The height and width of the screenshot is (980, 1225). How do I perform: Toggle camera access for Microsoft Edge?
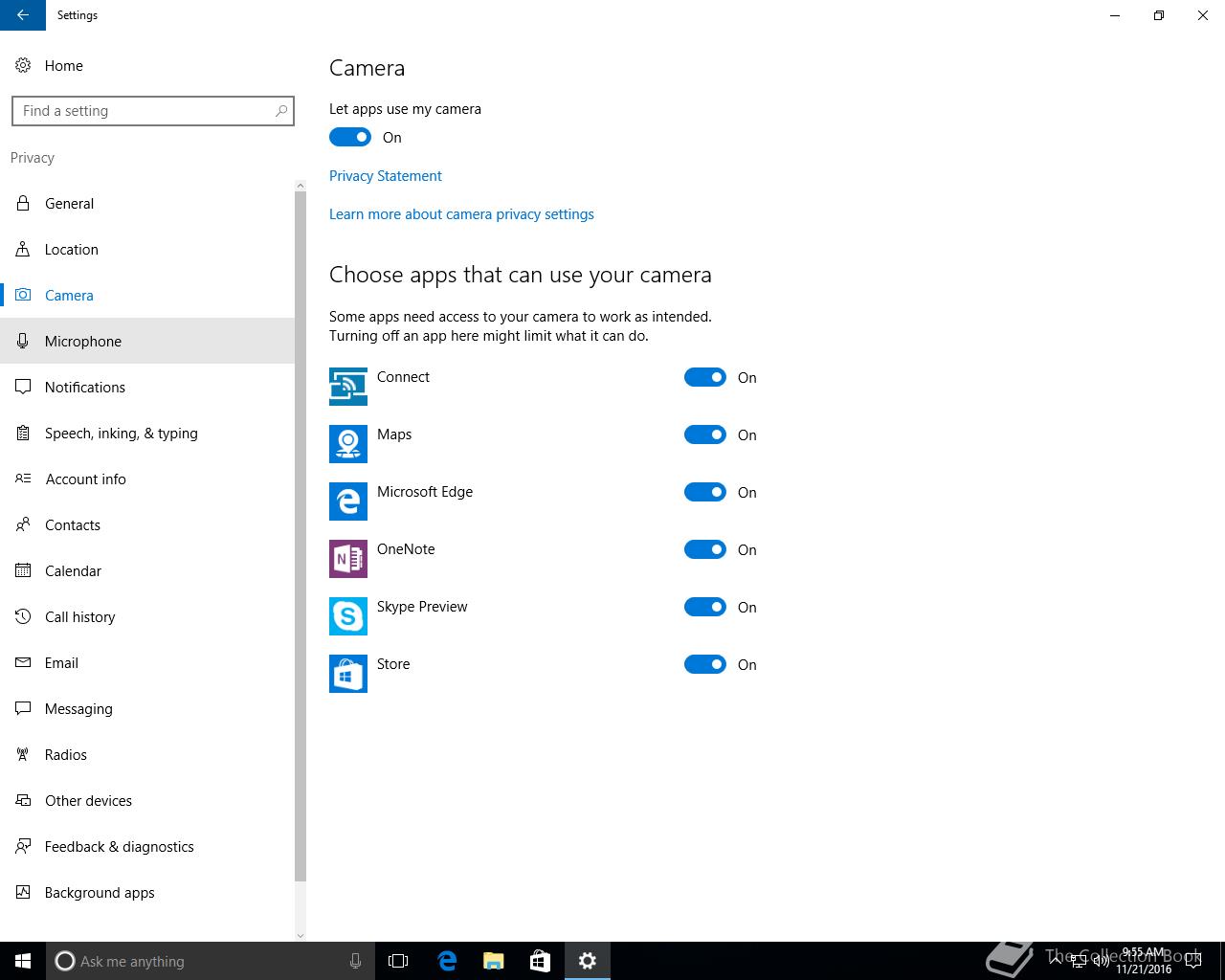click(705, 492)
